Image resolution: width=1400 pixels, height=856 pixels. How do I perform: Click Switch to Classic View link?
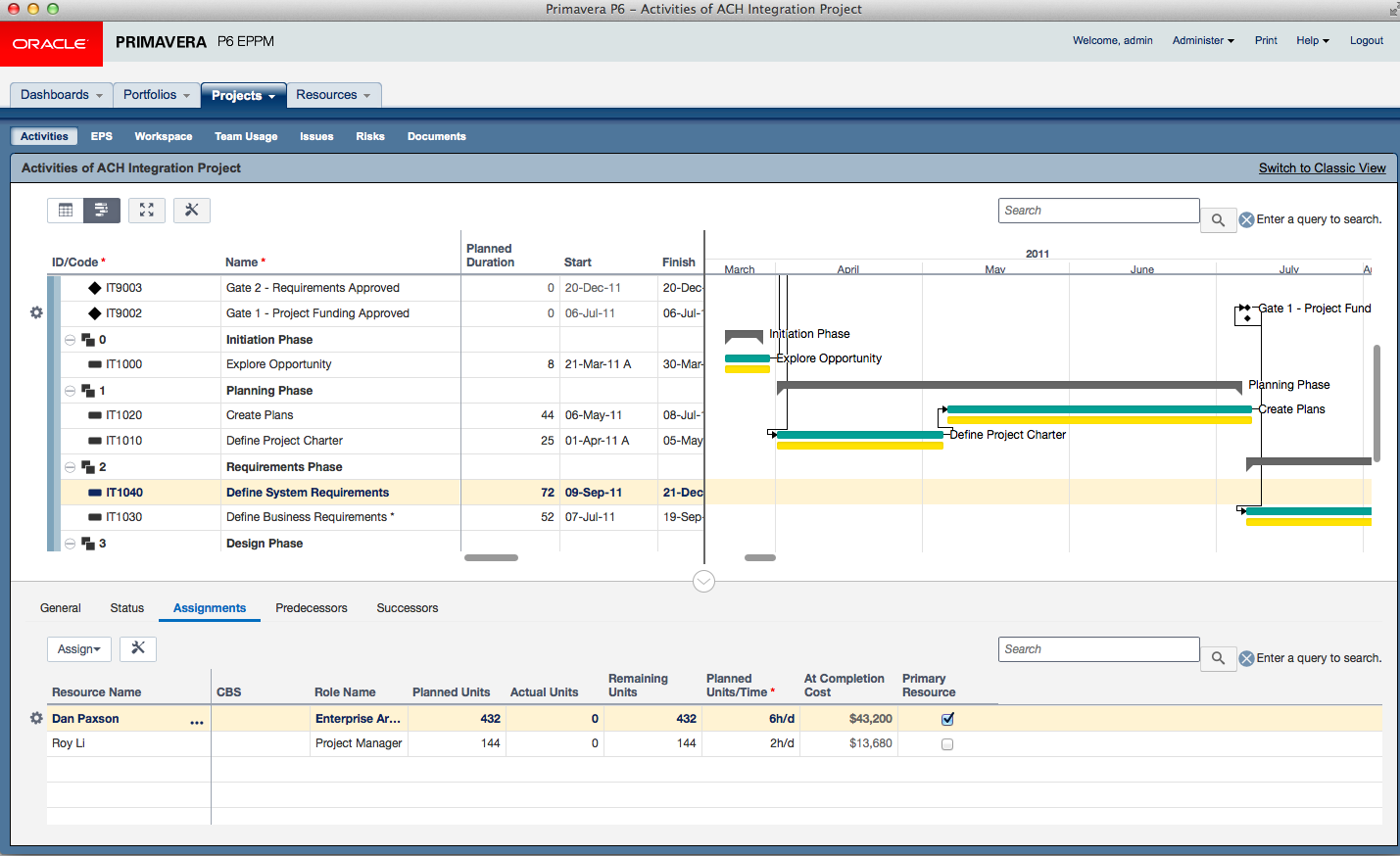tap(1323, 168)
